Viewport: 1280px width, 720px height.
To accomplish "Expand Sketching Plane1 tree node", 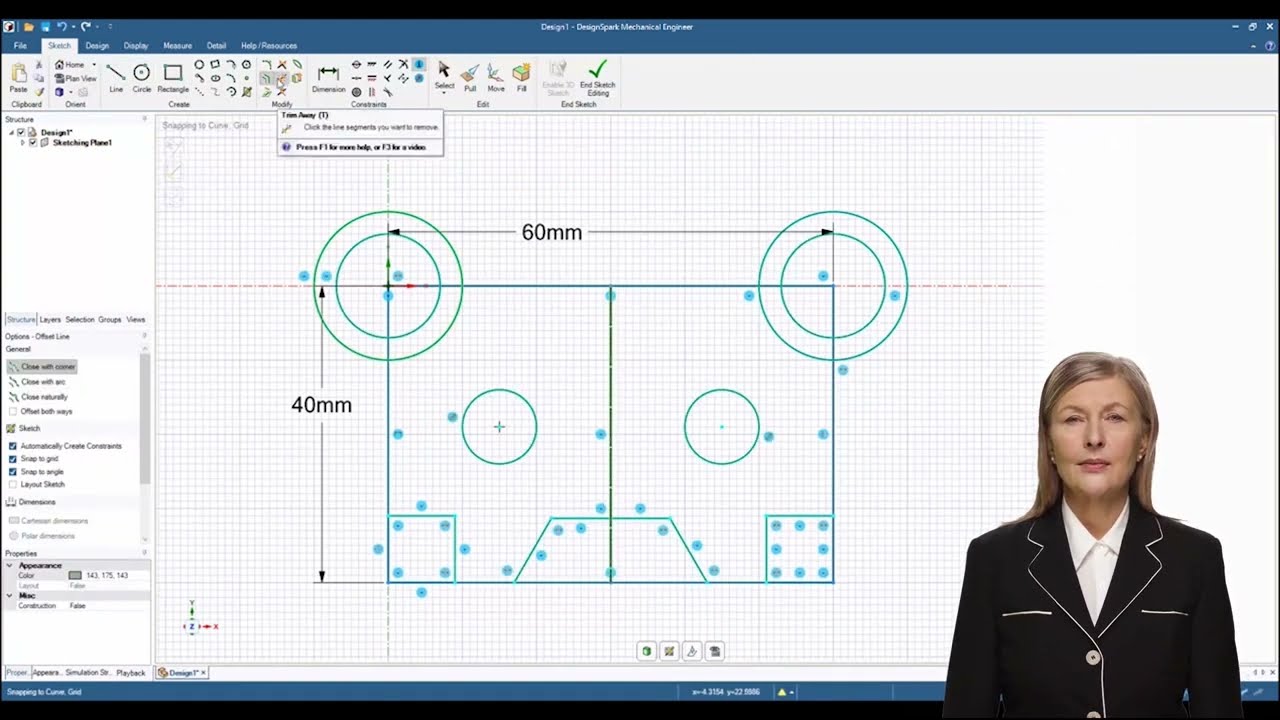I will point(23,143).
